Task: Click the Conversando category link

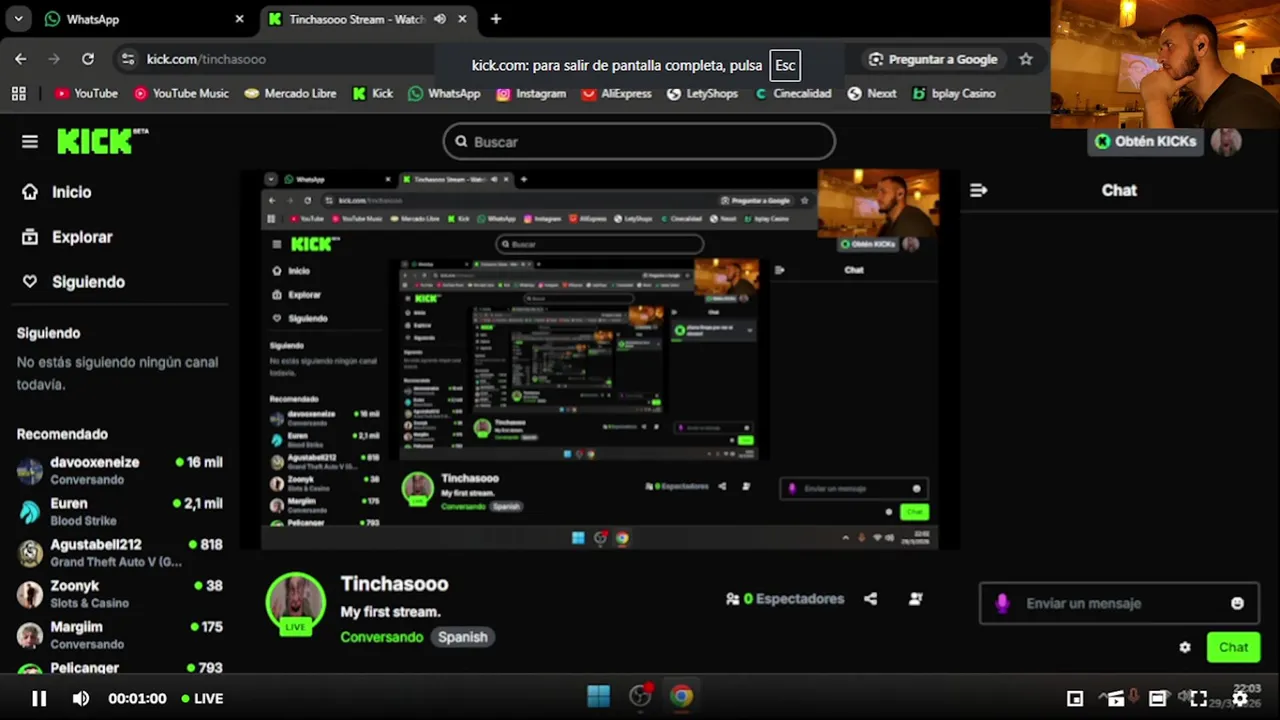Action: [382, 637]
